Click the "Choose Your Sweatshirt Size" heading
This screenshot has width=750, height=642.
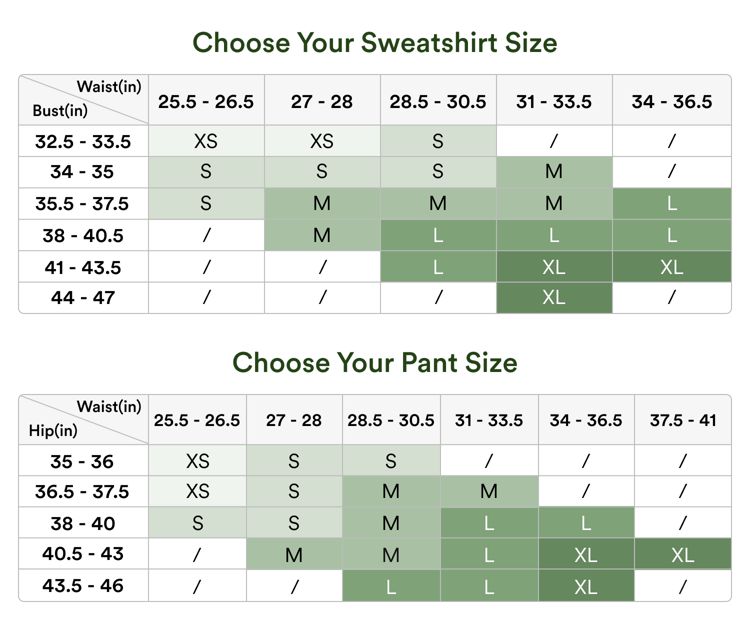tap(374, 43)
